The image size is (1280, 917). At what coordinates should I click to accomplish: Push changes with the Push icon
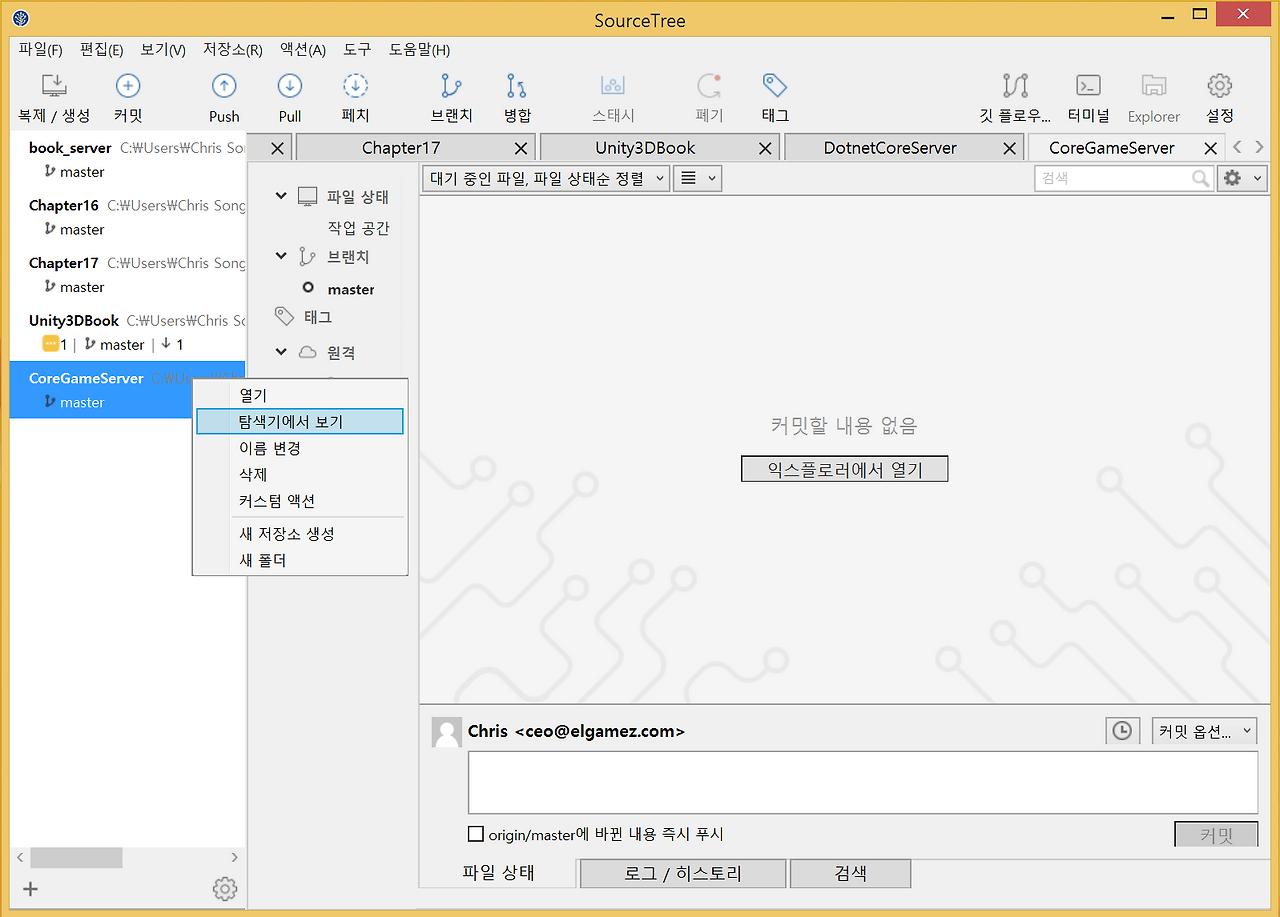[224, 86]
